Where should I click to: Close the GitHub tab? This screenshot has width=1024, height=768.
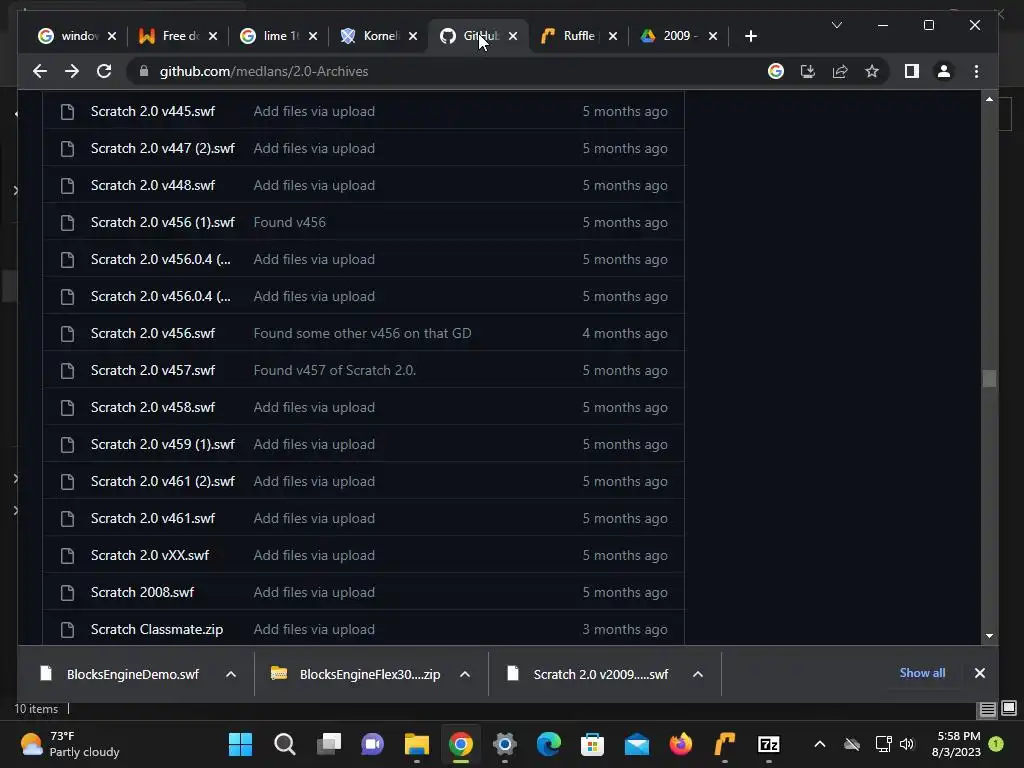tap(513, 36)
